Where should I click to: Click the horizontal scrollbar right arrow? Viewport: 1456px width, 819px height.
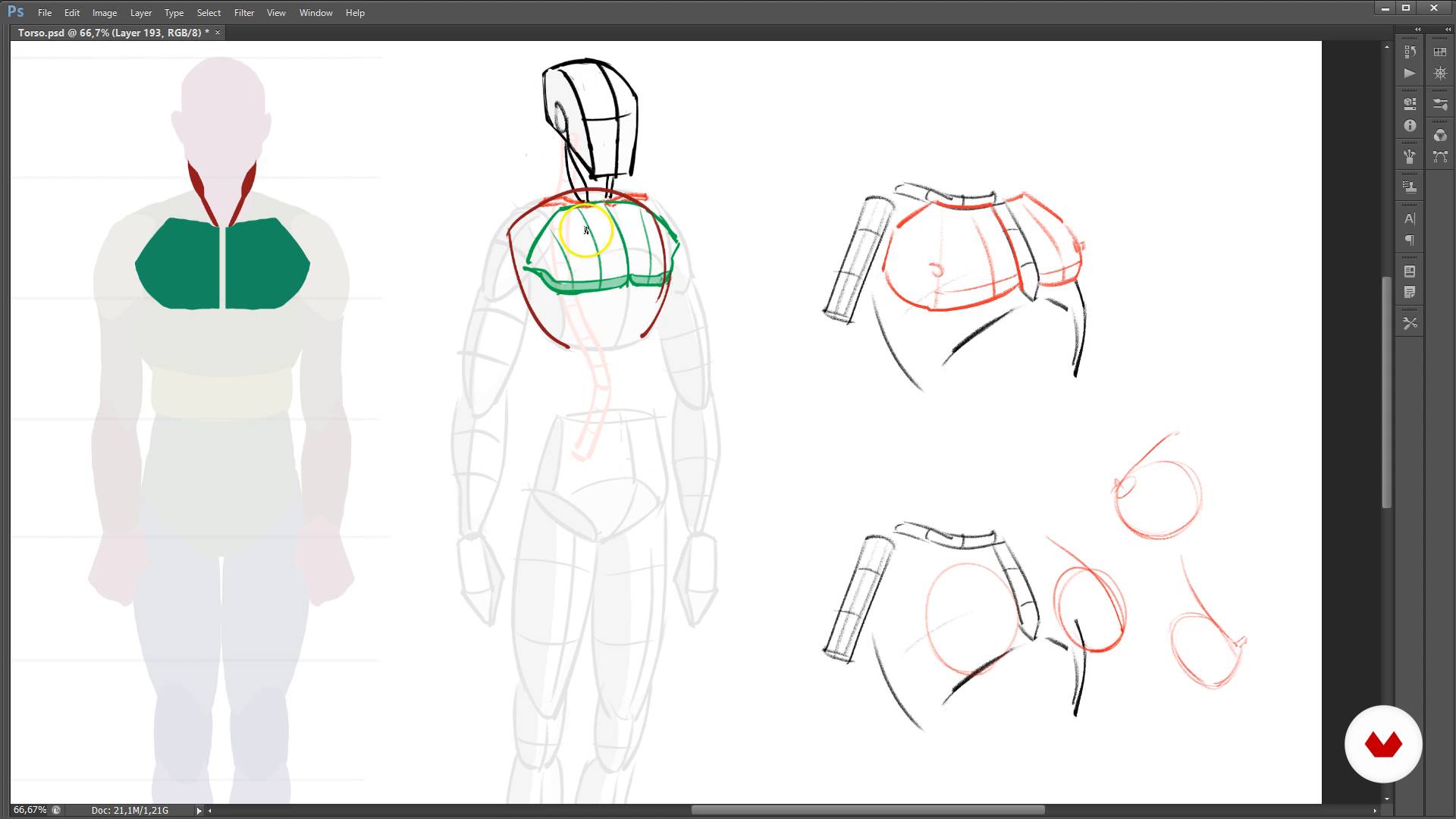click(x=1375, y=811)
